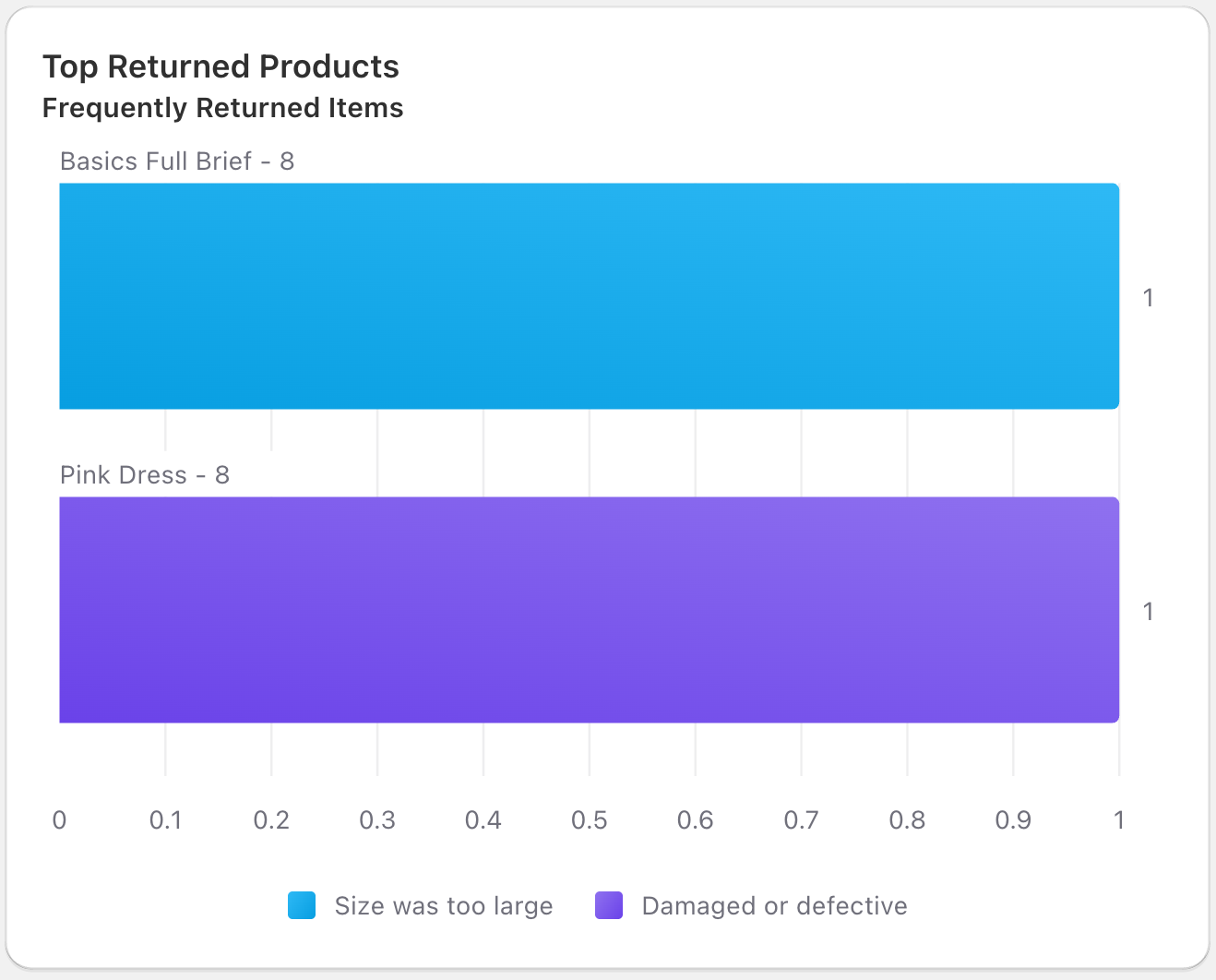Click the 0.5 x-axis tick label

point(589,820)
